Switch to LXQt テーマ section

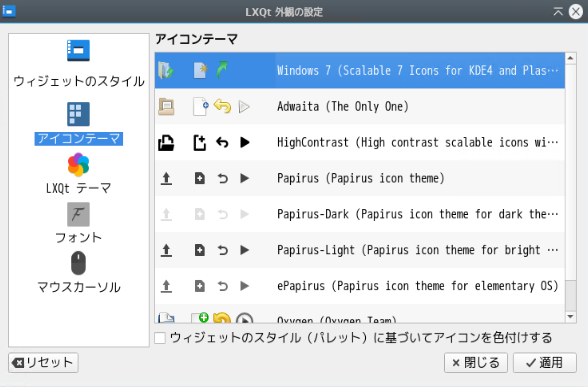79,188
